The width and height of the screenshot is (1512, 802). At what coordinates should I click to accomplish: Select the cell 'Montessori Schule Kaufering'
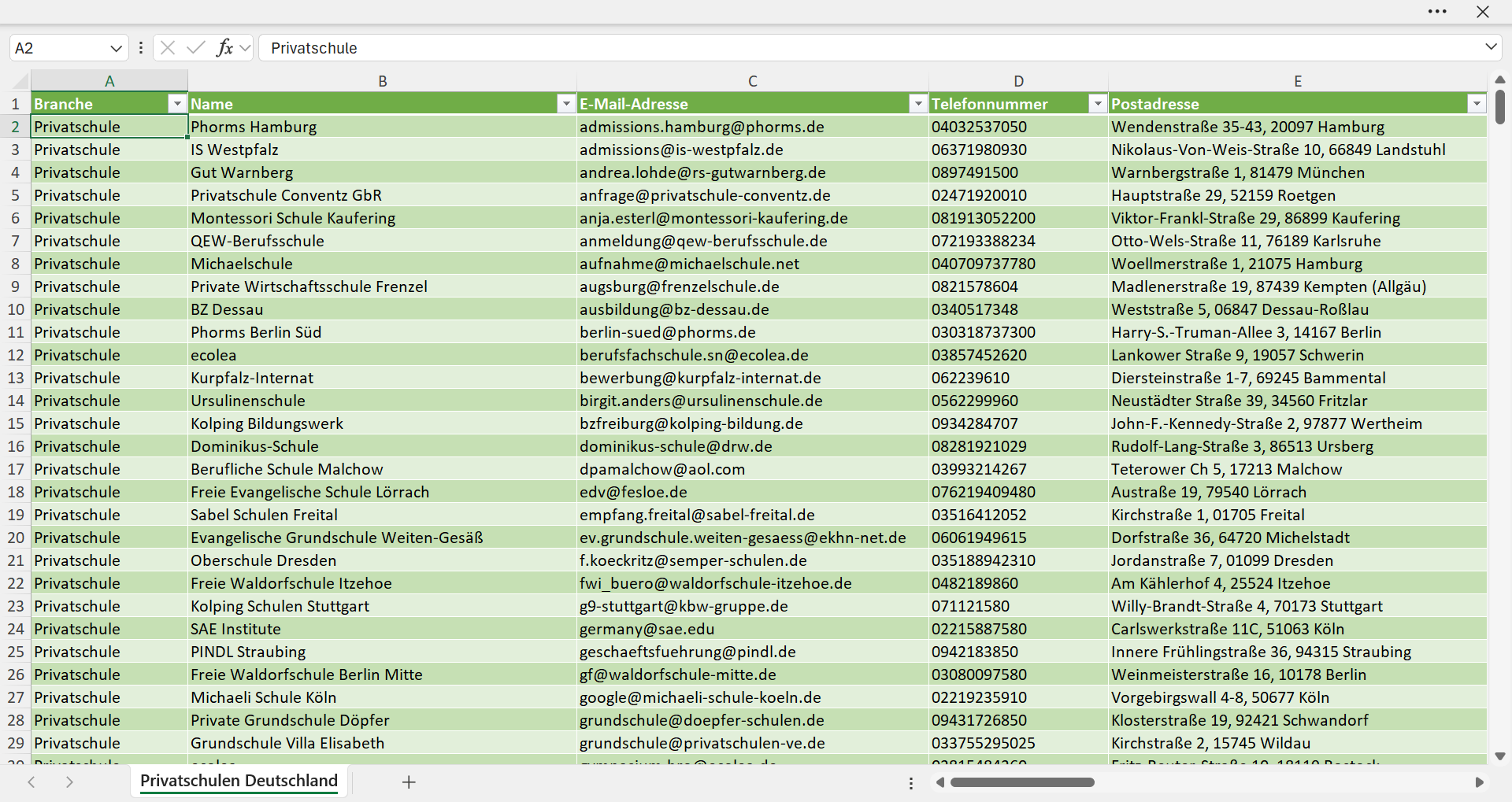tap(382, 218)
